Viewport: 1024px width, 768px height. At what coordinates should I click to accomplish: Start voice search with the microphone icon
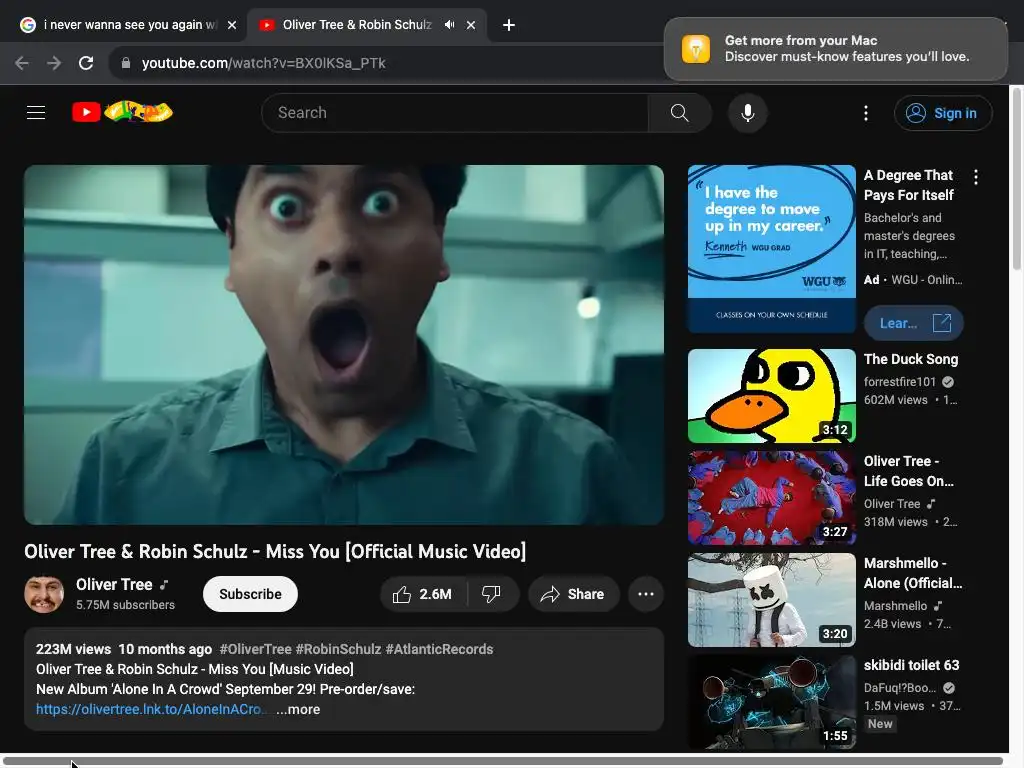[748, 112]
